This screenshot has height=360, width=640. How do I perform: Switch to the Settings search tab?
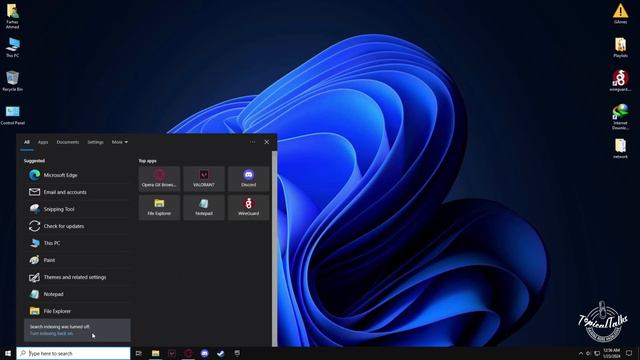point(96,142)
